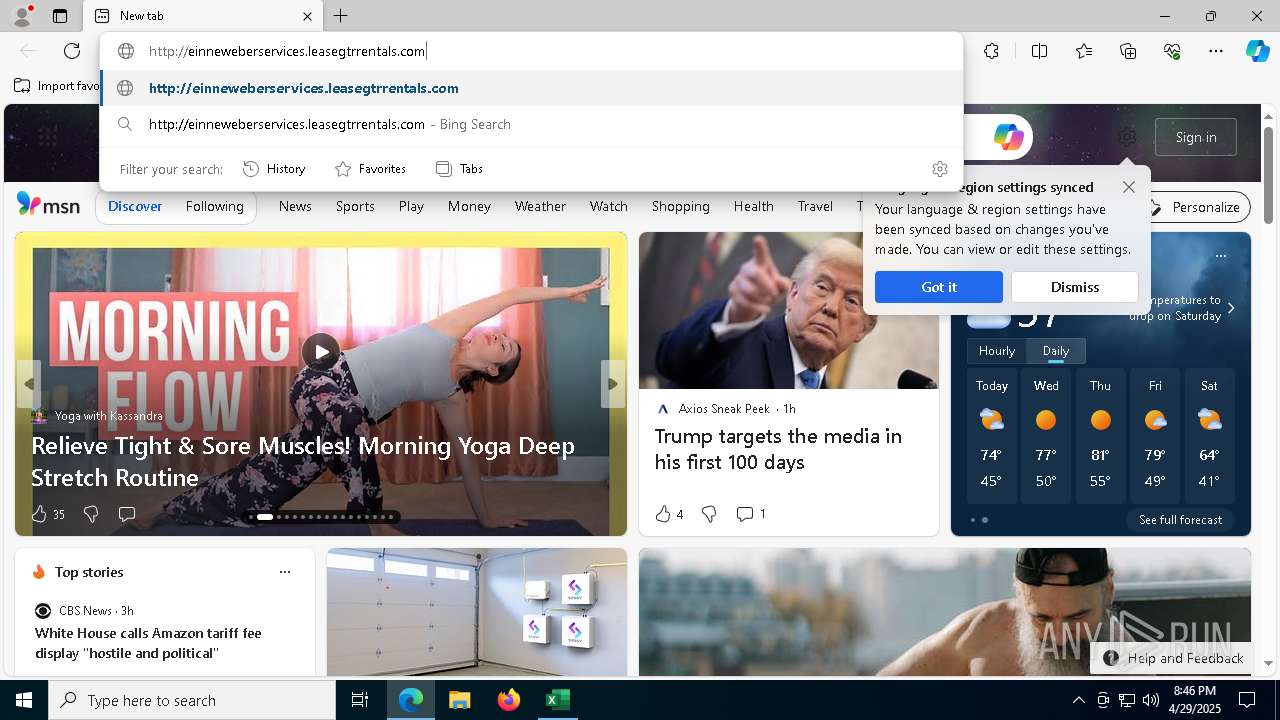Filter search by History
The height and width of the screenshot is (720, 1280).
[274, 169]
